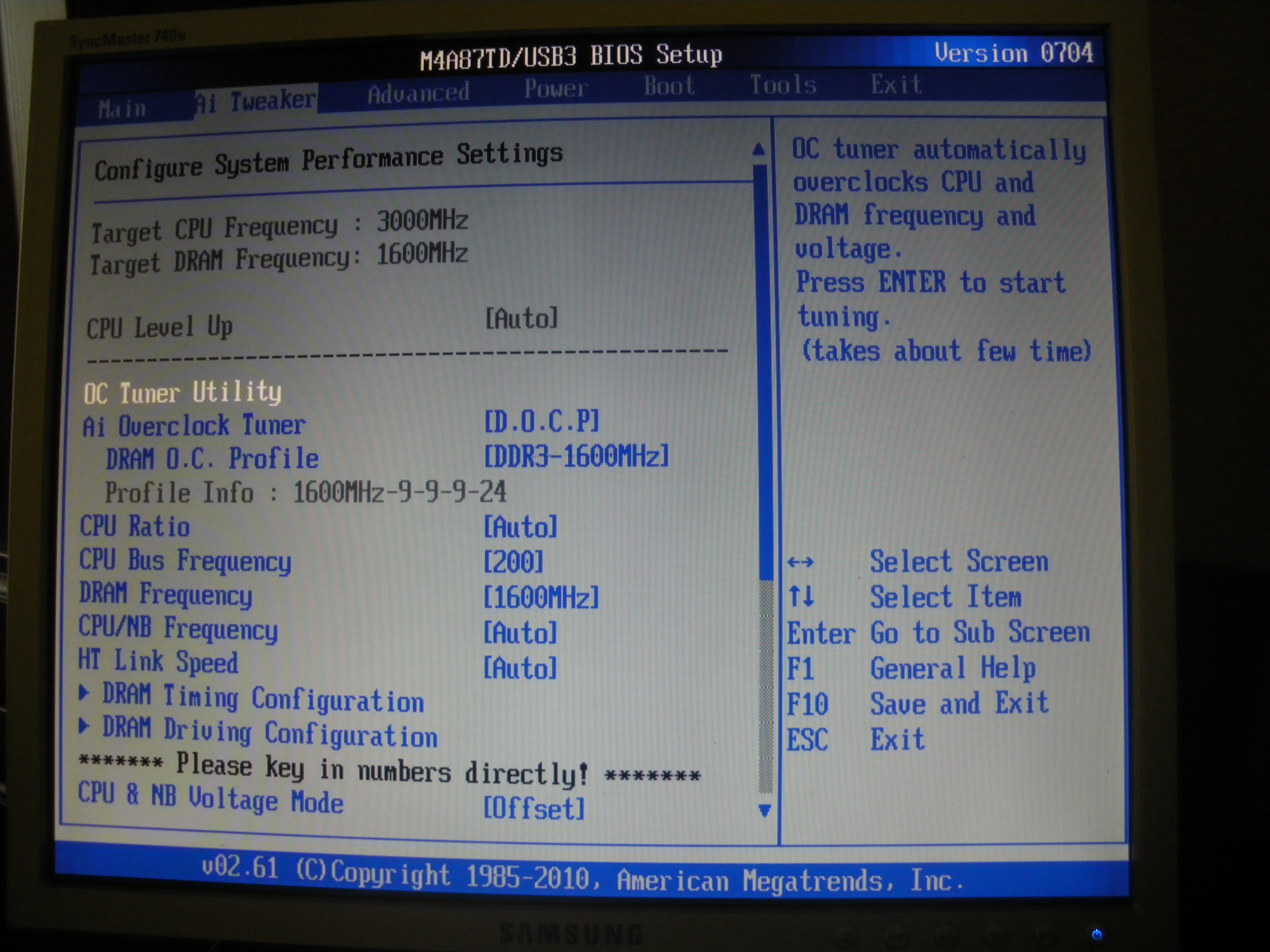The height and width of the screenshot is (952, 1270).
Task: Select CPU Bus Frequency 200 field
Action: point(513,562)
